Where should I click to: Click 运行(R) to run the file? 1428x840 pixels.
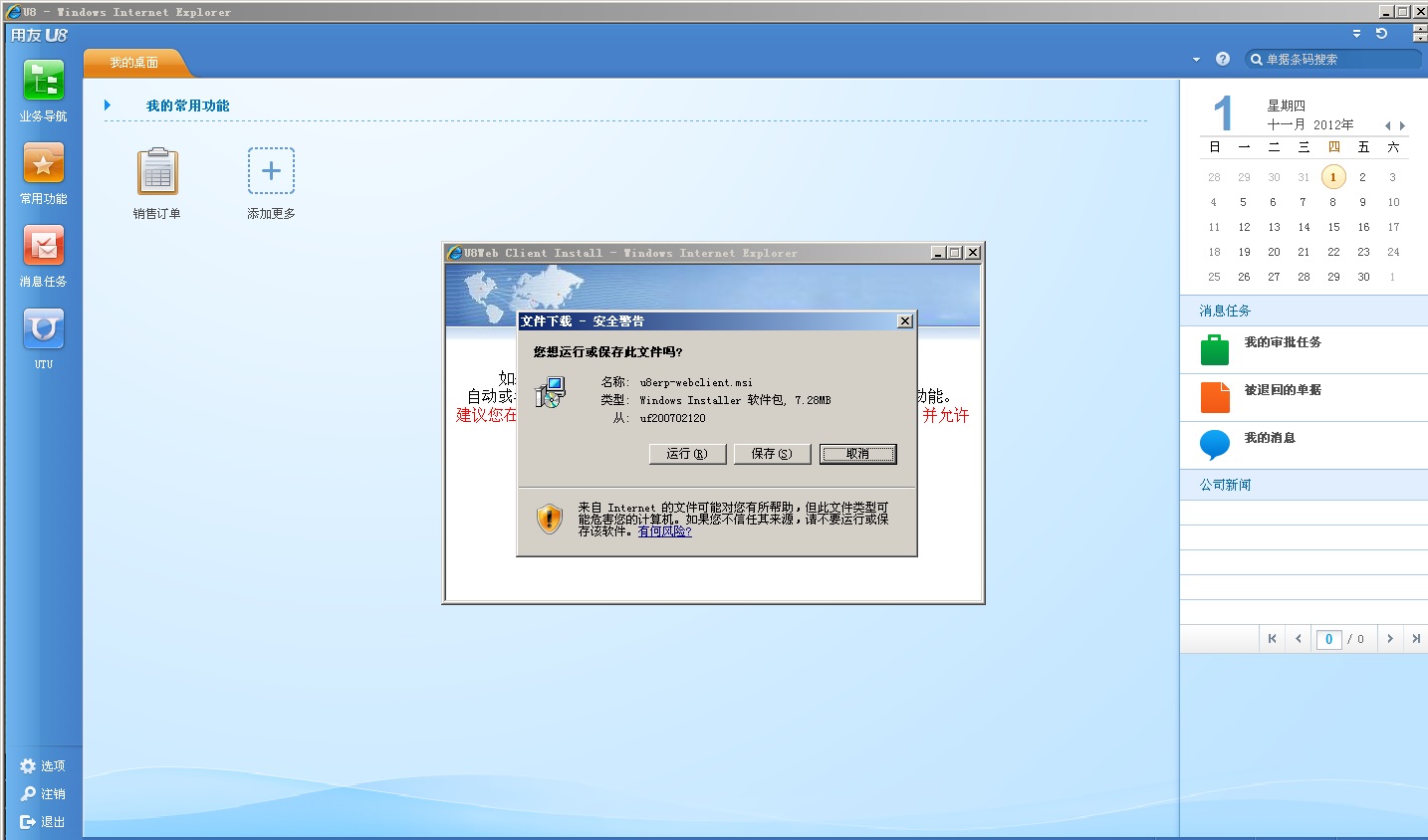(687, 454)
